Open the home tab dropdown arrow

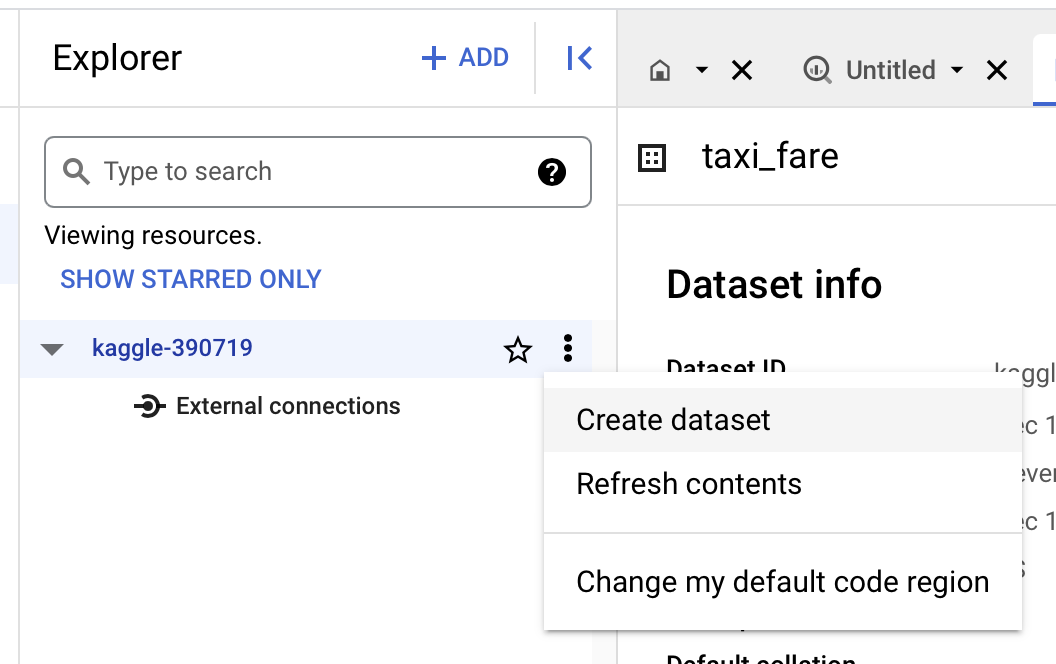703,70
